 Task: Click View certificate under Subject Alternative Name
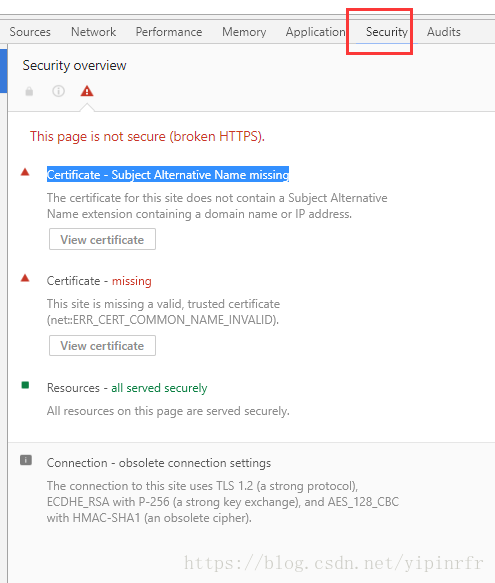pyautogui.click(x=102, y=239)
